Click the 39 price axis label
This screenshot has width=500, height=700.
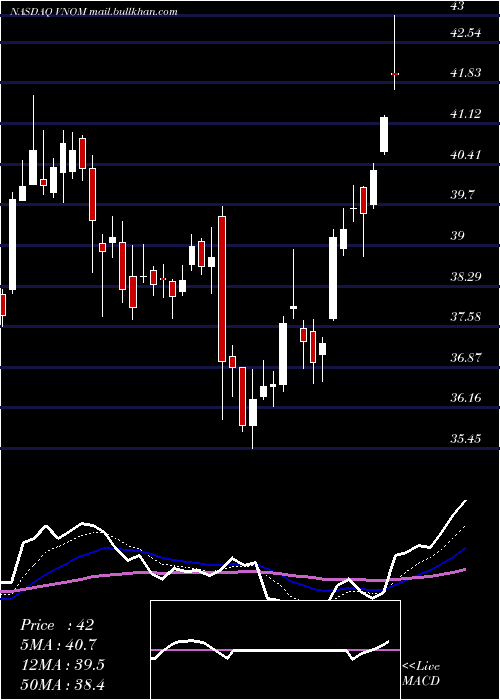tap(458, 236)
